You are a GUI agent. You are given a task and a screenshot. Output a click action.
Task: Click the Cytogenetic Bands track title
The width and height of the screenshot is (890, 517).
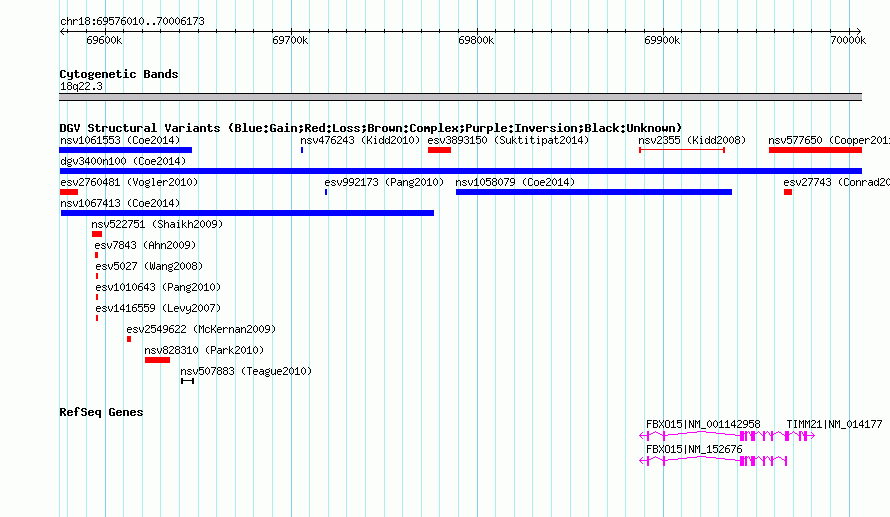[119, 74]
